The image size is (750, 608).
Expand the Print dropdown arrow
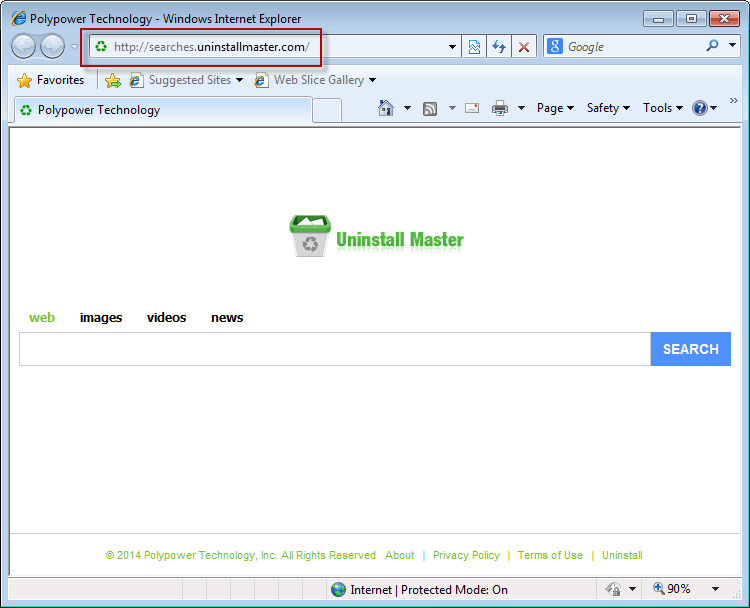[521, 108]
